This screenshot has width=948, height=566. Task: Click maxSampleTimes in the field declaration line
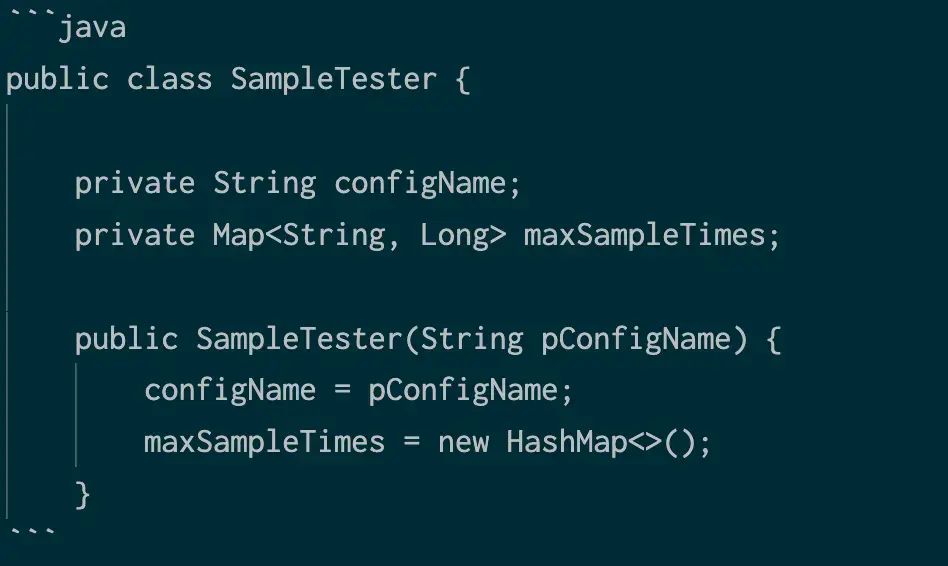coord(643,235)
